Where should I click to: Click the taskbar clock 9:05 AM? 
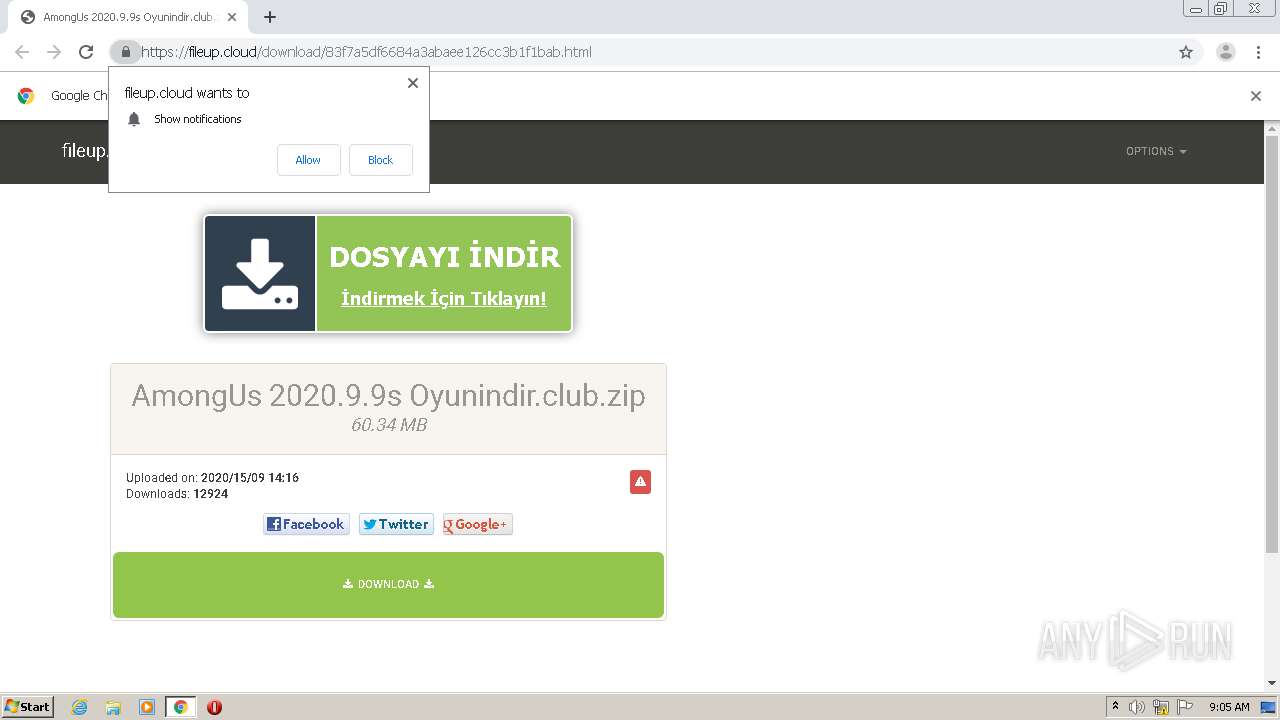[x=1229, y=707]
